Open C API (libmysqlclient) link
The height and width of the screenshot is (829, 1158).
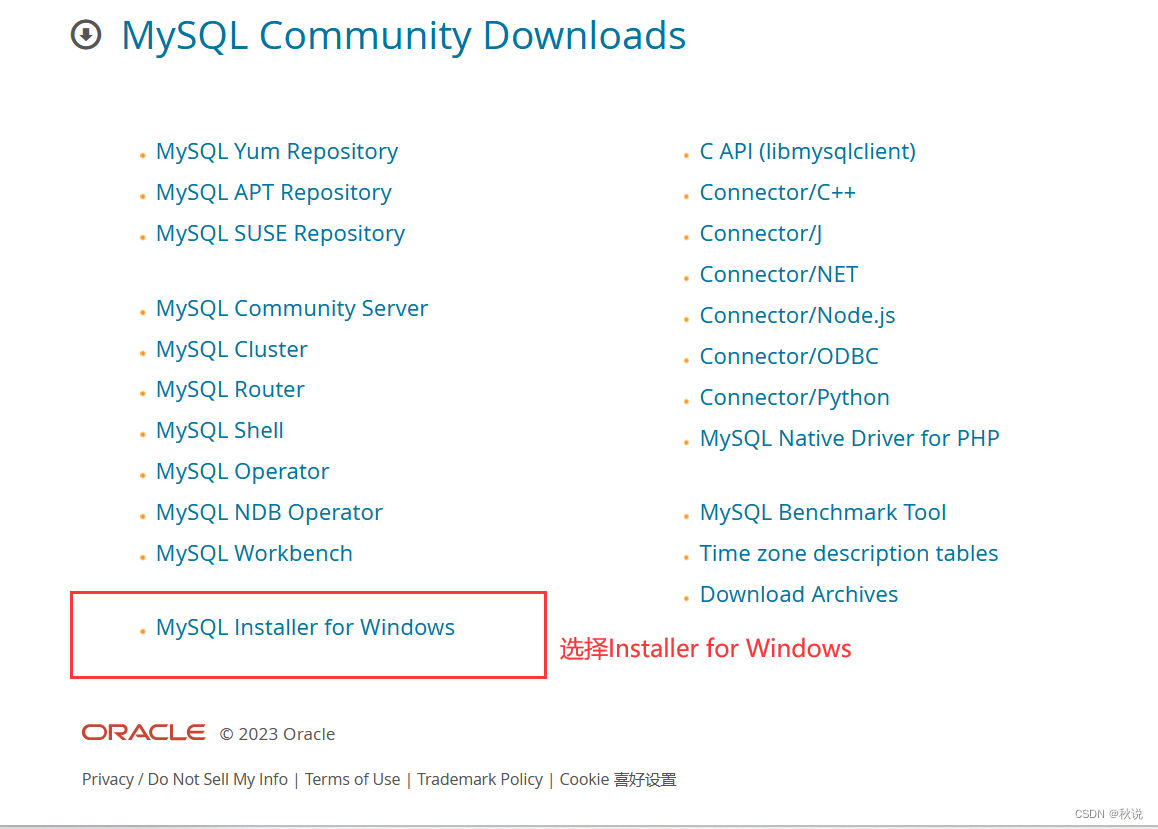click(807, 151)
